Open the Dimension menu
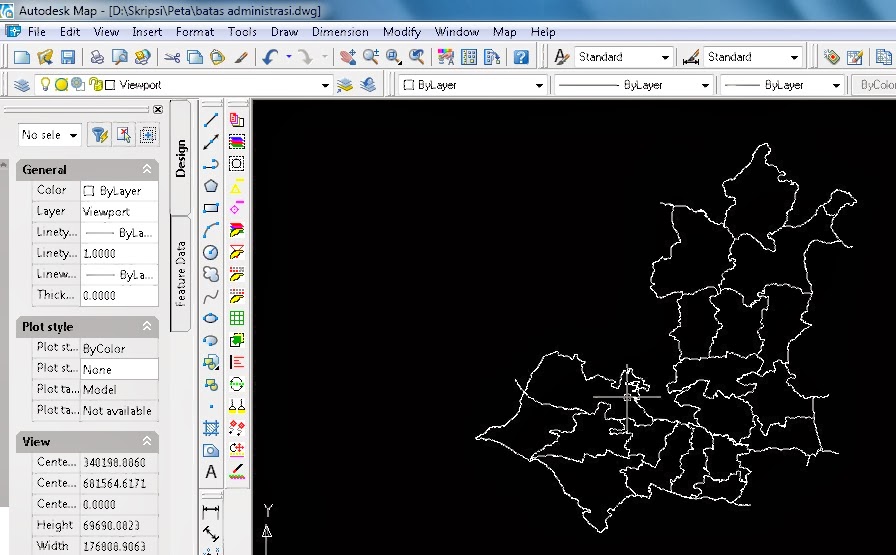 [x=340, y=32]
